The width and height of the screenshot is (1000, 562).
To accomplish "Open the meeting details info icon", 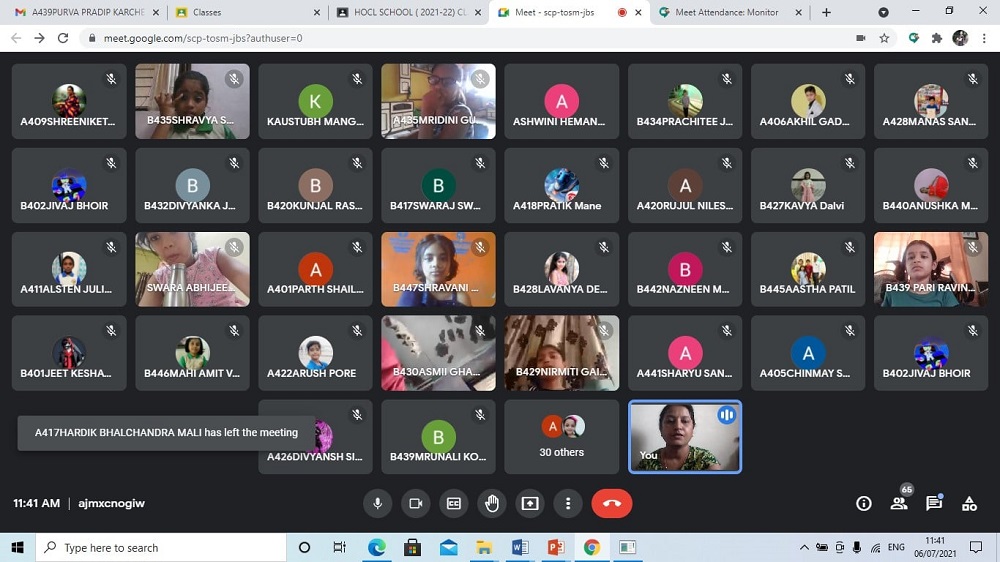I will tap(864, 504).
